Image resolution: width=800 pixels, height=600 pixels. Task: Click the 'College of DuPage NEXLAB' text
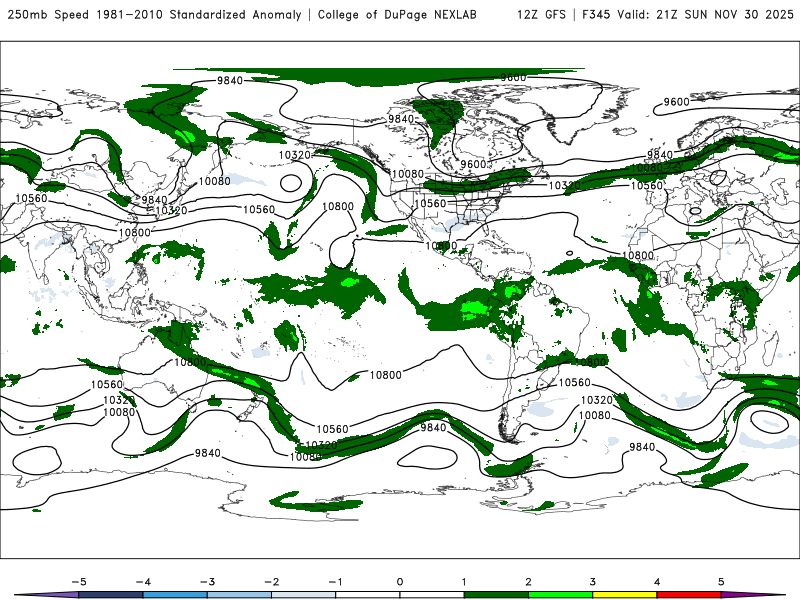pos(397,14)
